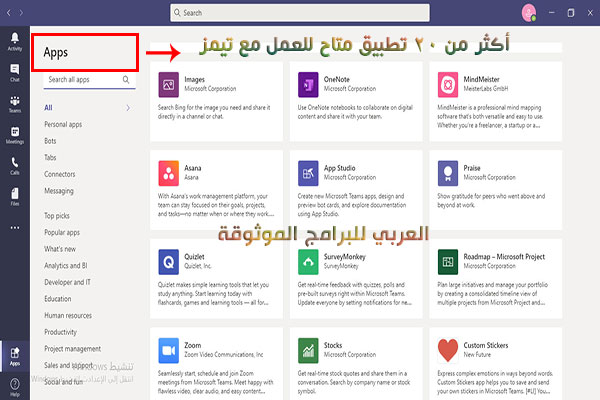Click the Stocks app icon
This screenshot has height=400, width=600.
point(308,351)
